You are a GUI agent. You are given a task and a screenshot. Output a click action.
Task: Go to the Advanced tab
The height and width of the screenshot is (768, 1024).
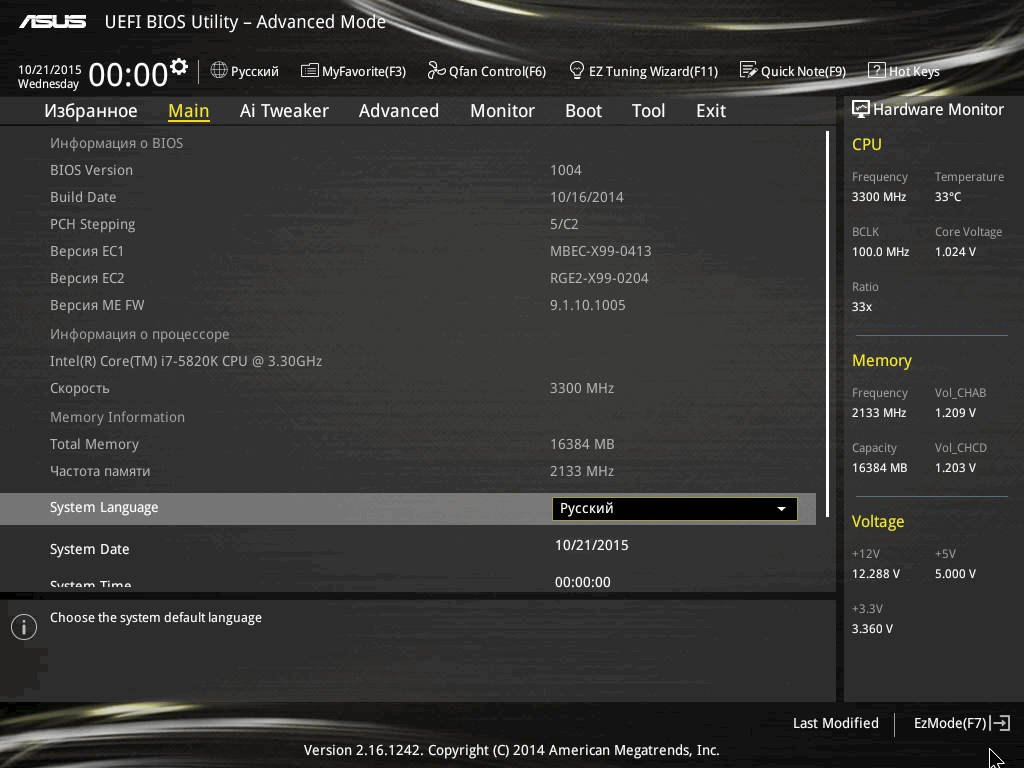pyautogui.click(x=399, y=111)
